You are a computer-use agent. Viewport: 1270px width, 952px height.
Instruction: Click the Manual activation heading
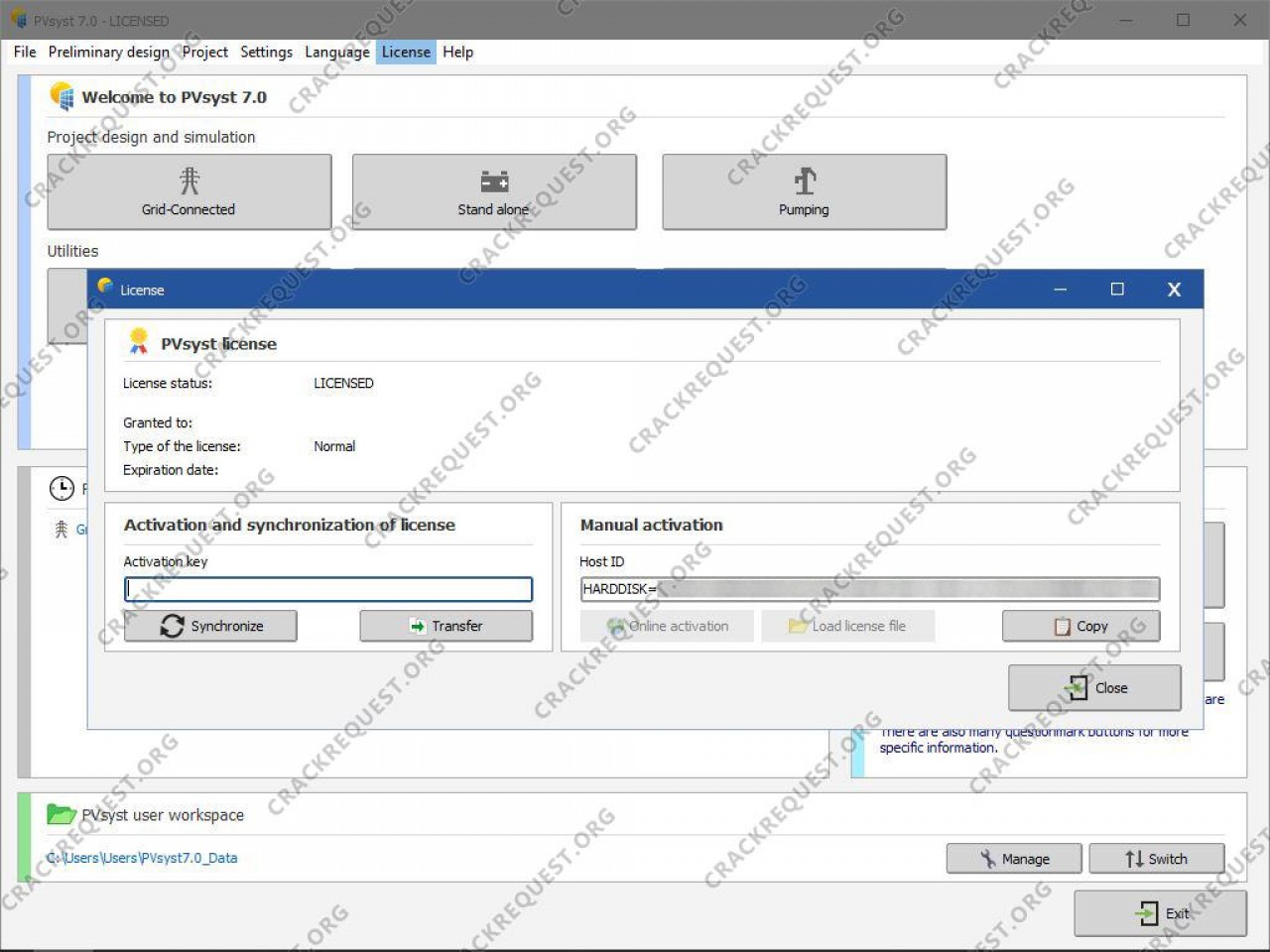[652, 525]
